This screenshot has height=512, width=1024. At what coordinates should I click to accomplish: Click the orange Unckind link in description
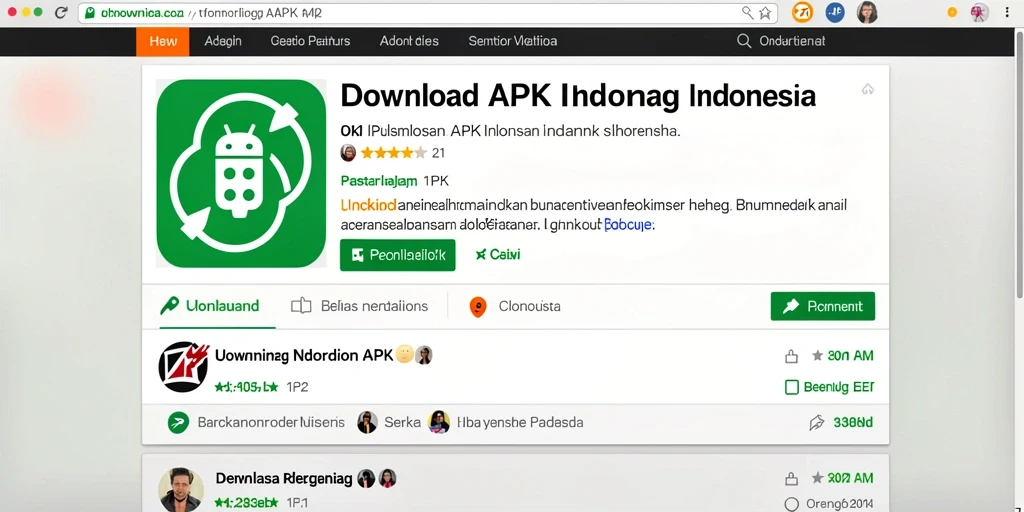pyautogui.click(x=368, y=206)
